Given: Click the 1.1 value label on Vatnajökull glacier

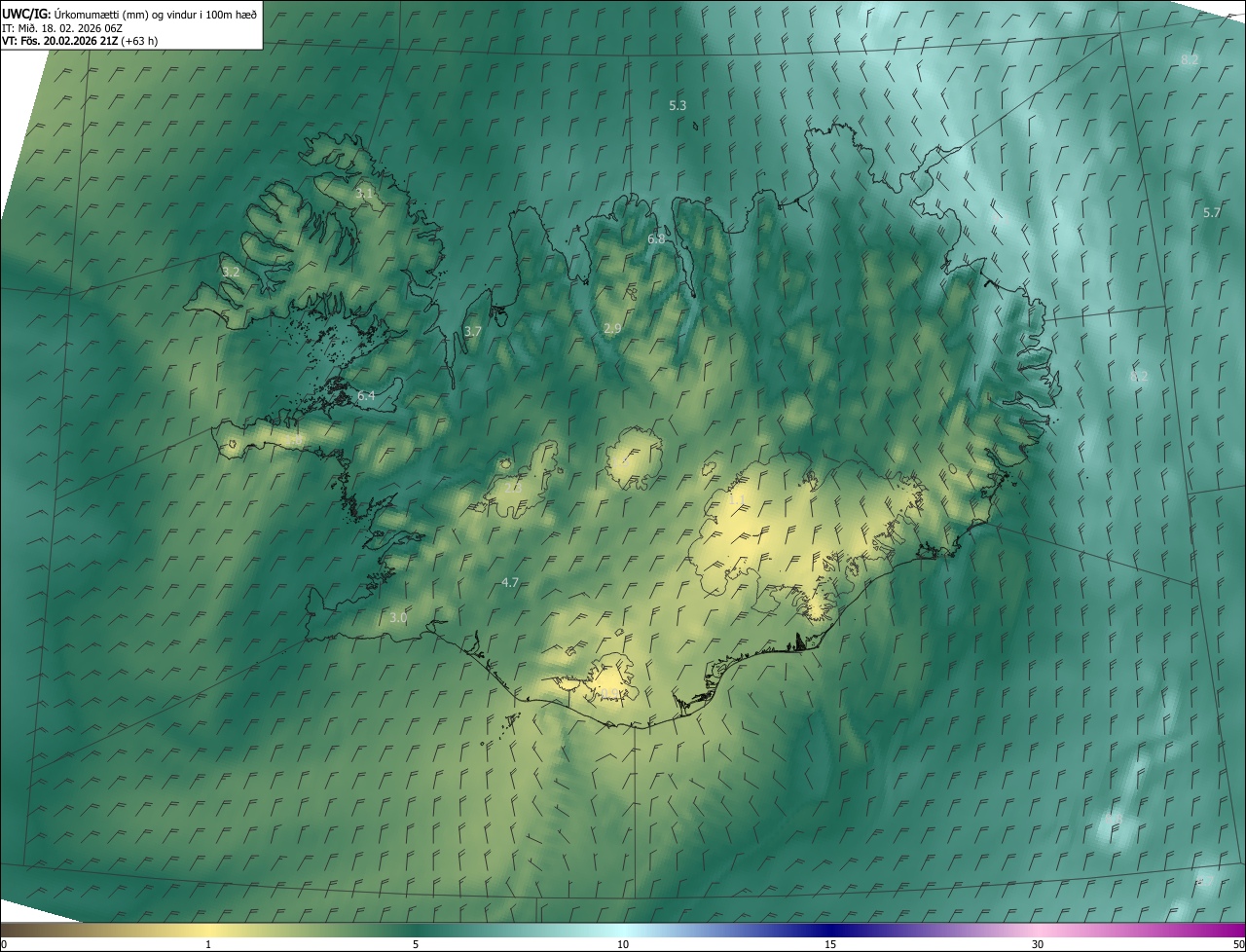Looking at the screenshot, I should coord(737,500).
